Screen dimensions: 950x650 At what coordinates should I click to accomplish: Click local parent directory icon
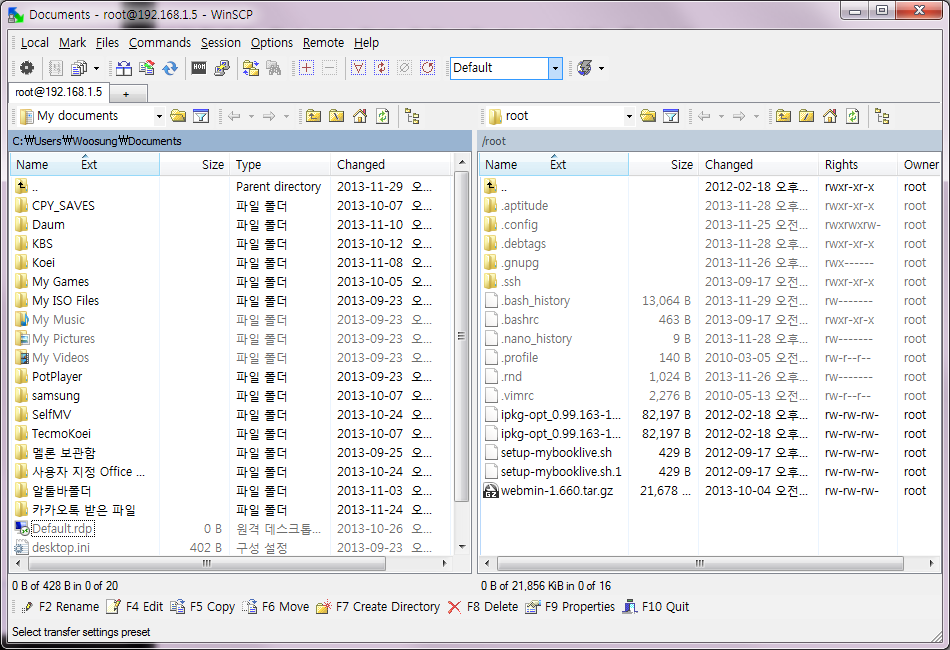pos(313,116)
